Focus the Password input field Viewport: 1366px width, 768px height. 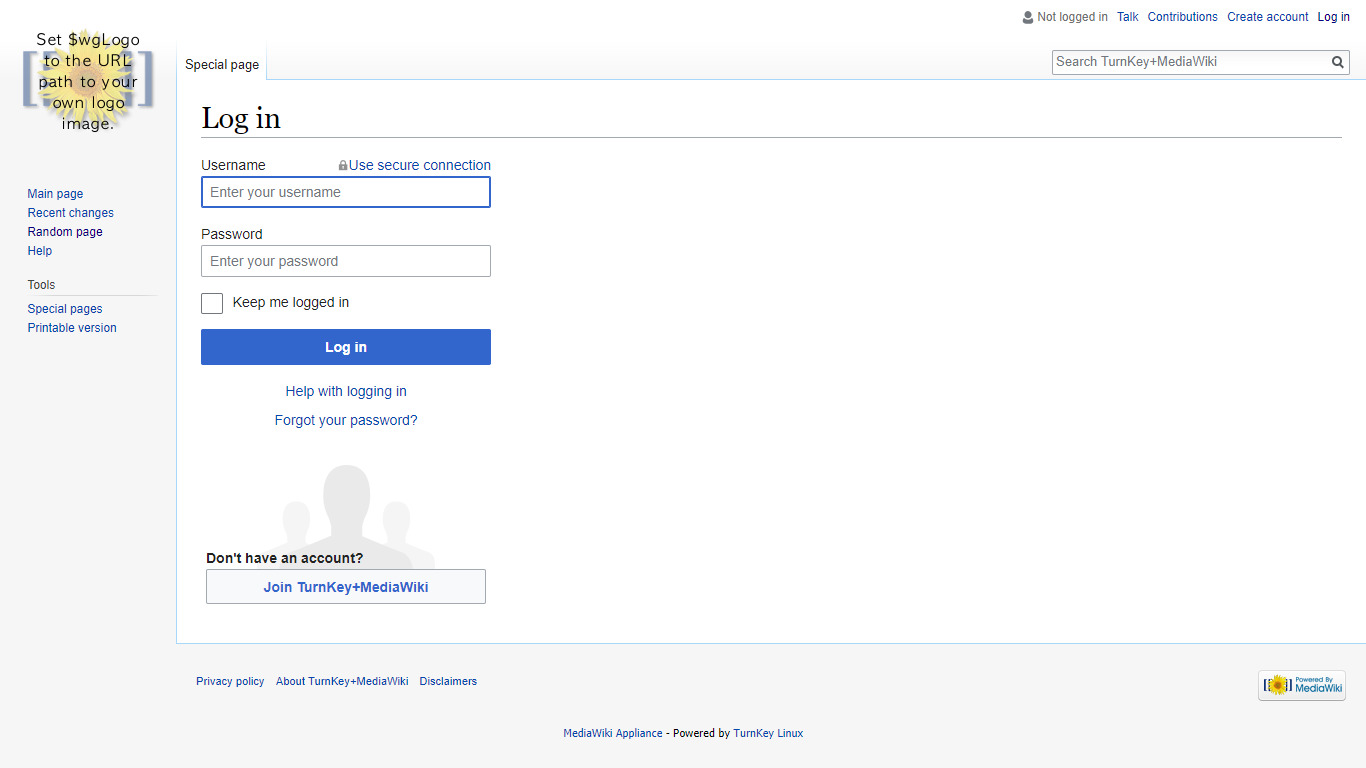pos(346,261)
